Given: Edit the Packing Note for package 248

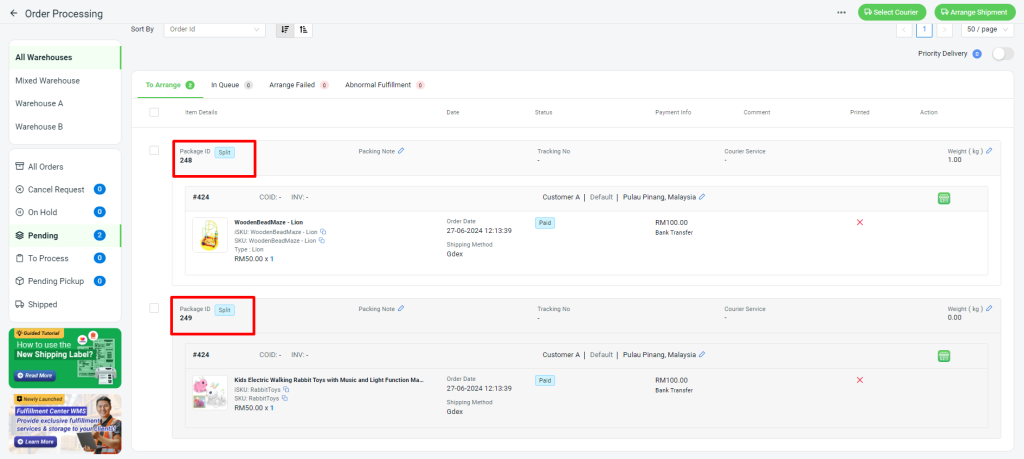Looking at the screenshot, I should (401, 152).
